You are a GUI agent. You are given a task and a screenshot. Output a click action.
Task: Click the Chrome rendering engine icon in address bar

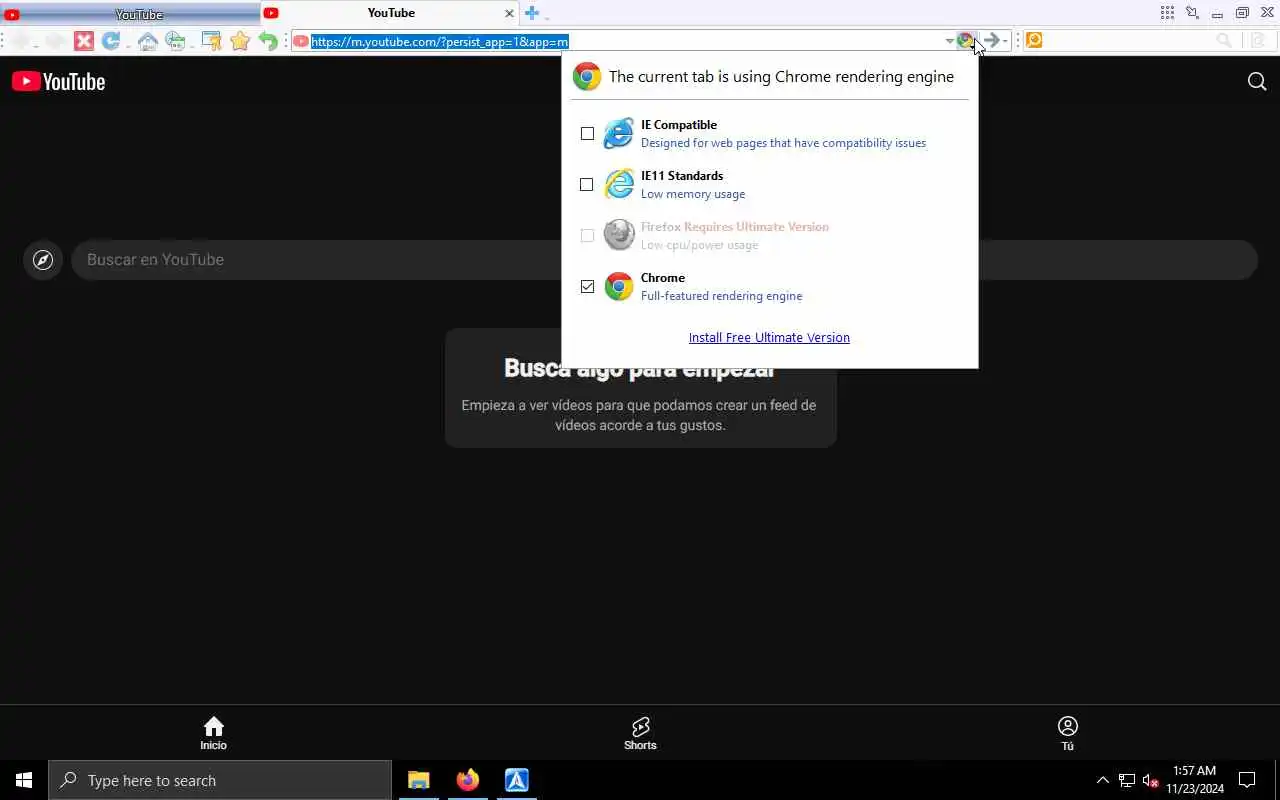point(965,41)
